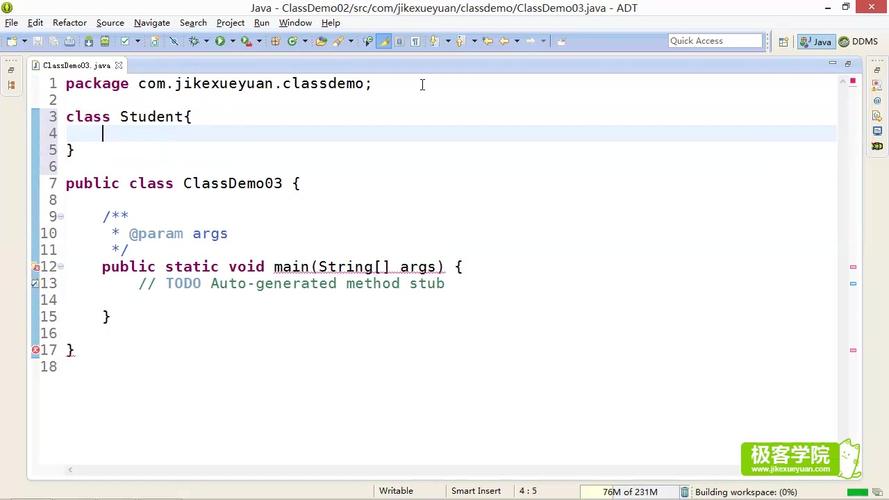889x500 pixels.
Task: Click the New file wizard icon
Action: click(12, 41)
